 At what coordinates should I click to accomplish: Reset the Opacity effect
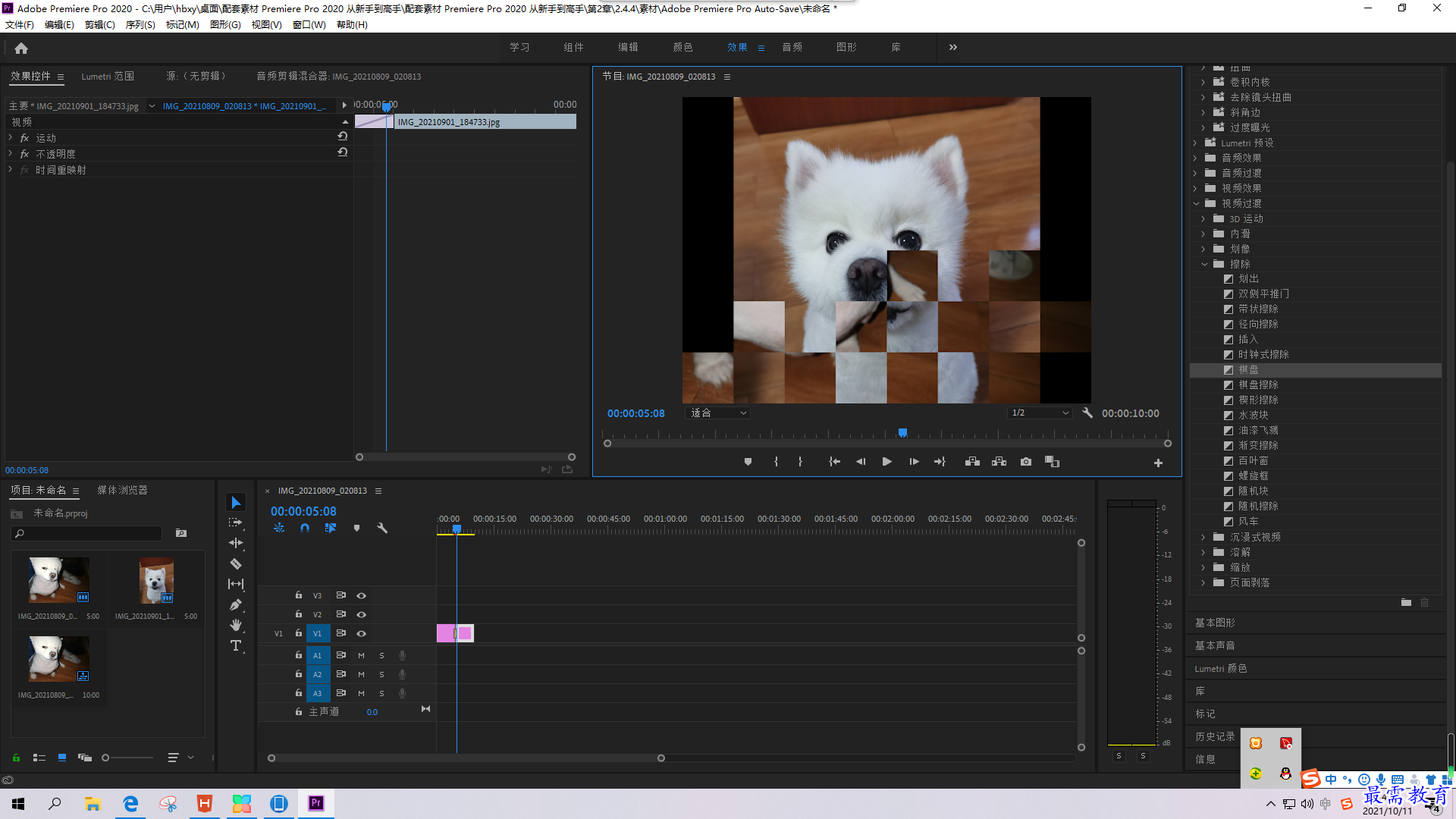pyautogui.click(x=343, y=152)
